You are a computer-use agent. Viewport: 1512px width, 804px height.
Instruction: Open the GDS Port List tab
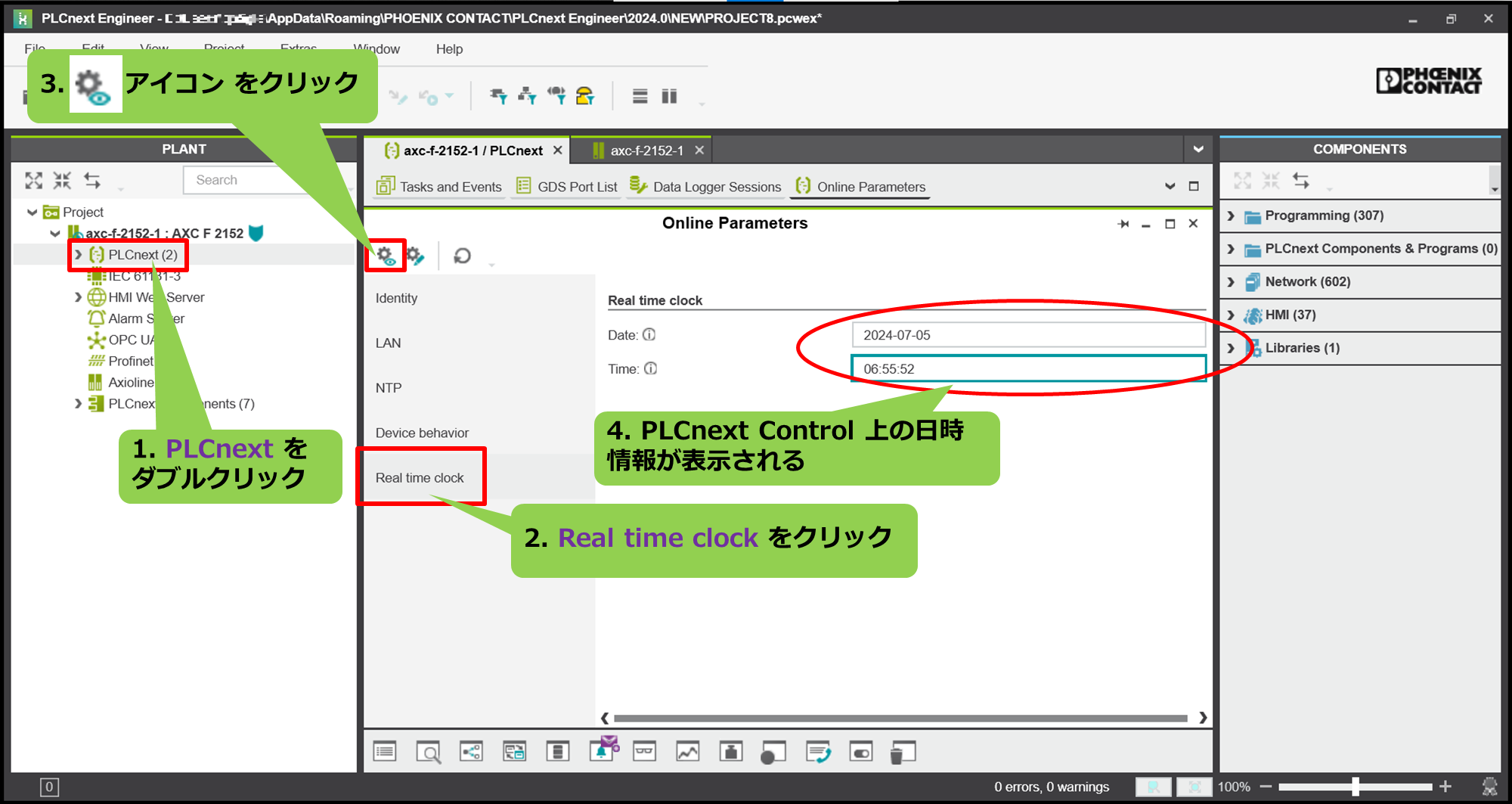(x=566, y=186)
